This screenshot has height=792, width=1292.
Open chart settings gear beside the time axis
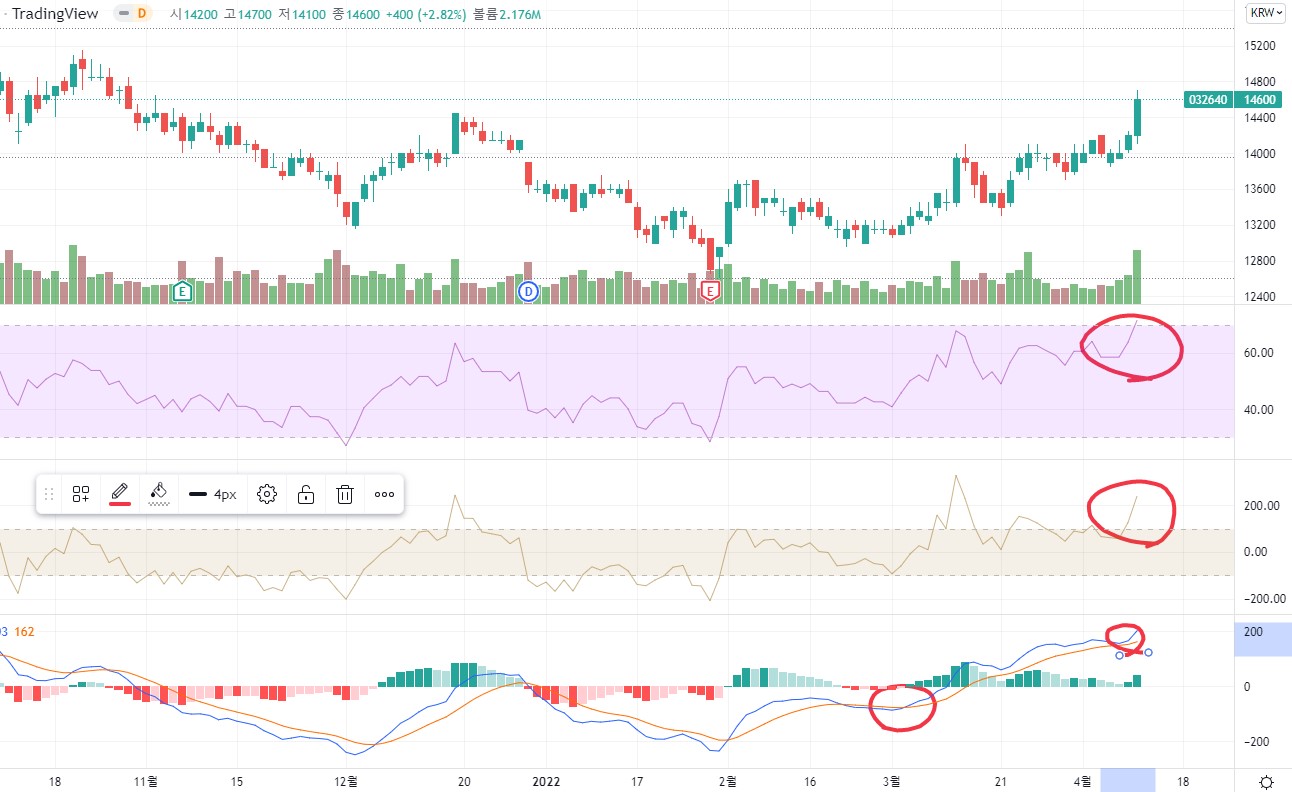1266,781
